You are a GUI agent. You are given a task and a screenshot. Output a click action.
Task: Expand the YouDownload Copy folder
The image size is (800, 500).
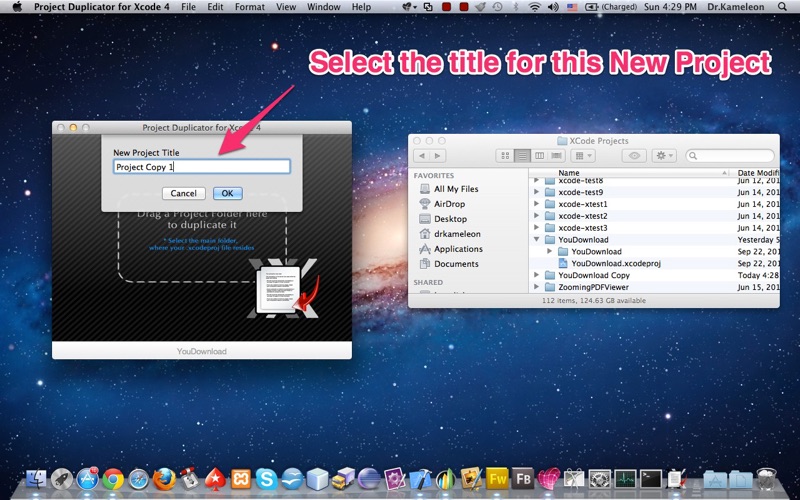(x=536, y=275)
